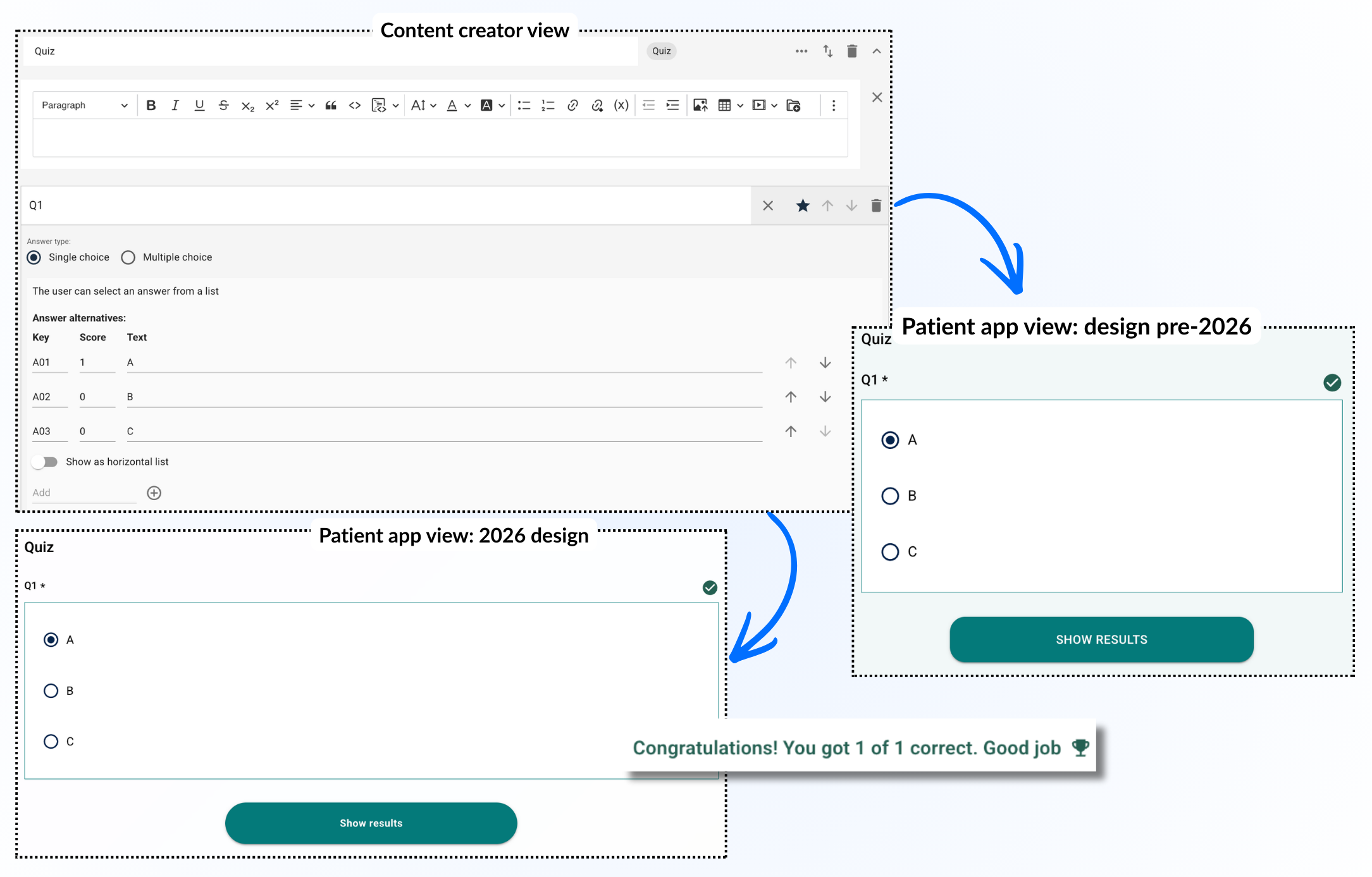
Task: Select the Multiple choice answer type
Action: [x=128, y=257]
